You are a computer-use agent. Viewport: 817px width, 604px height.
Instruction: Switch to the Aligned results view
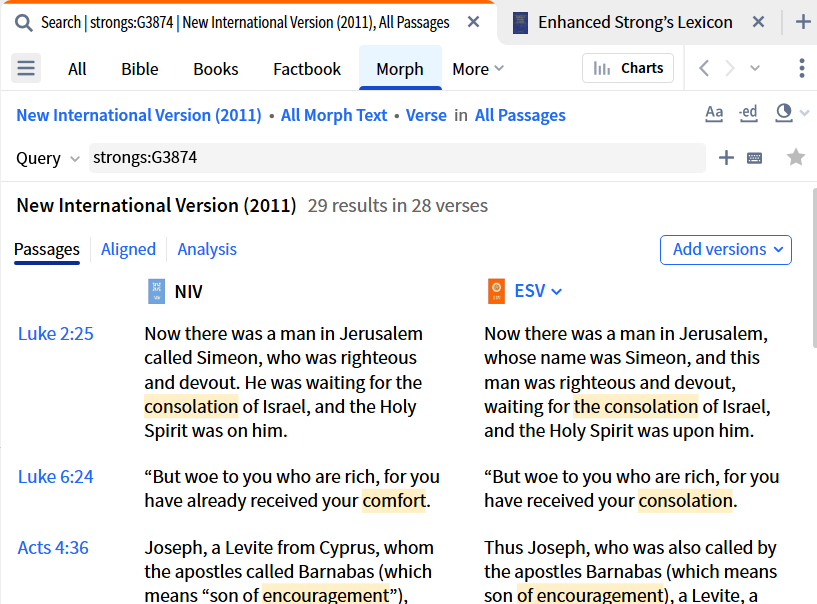click(x=128, y=249)
